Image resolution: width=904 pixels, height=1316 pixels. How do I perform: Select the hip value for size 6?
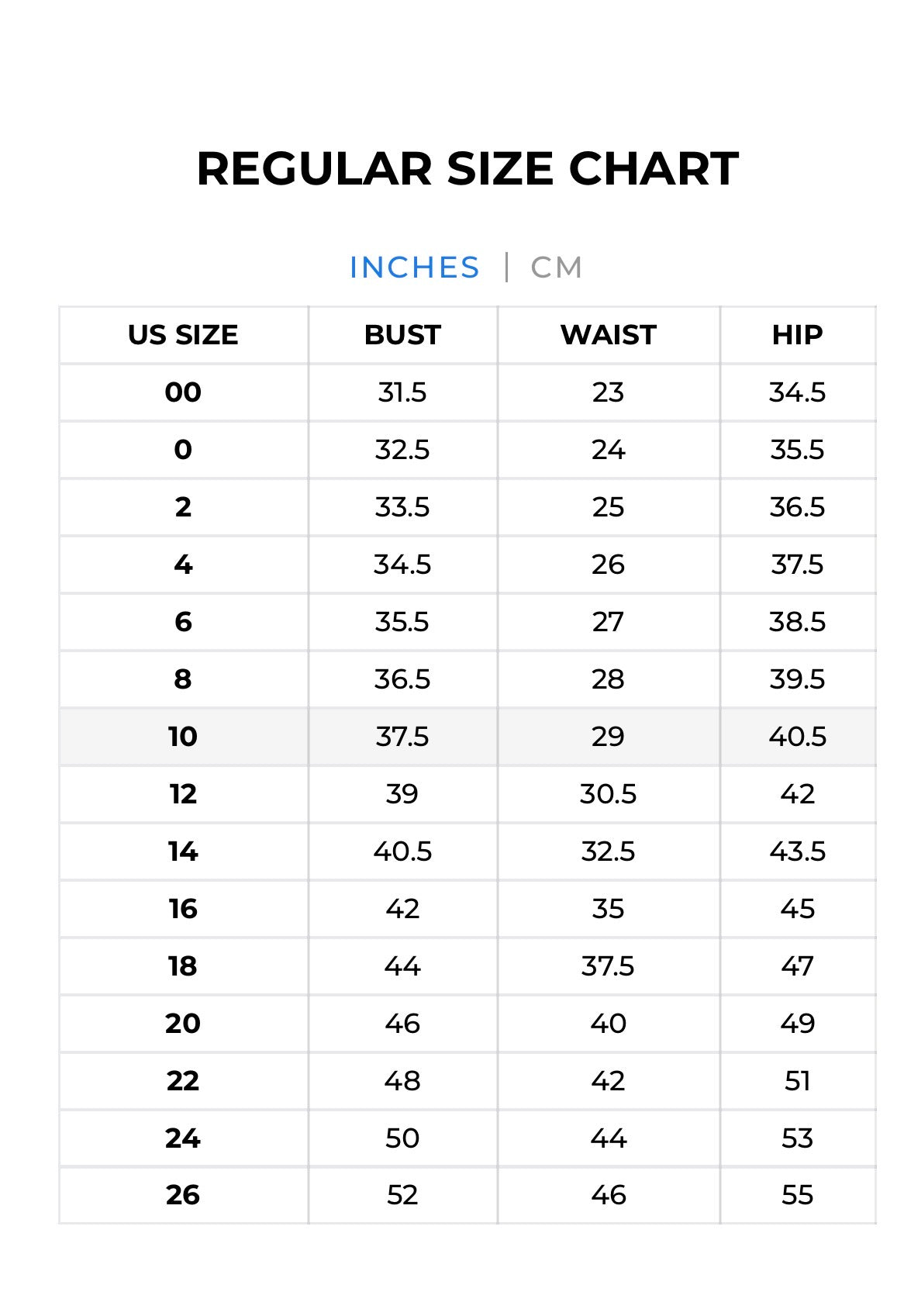[x=797, y=622]
